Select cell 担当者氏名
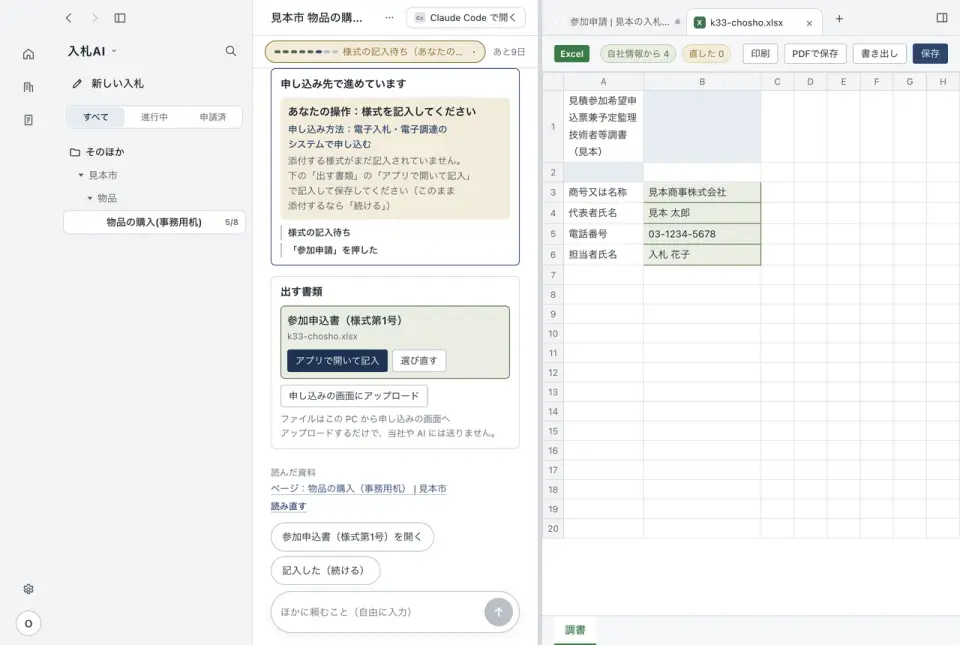This screenshot has height=645, width=960. (x=603, y=255)
